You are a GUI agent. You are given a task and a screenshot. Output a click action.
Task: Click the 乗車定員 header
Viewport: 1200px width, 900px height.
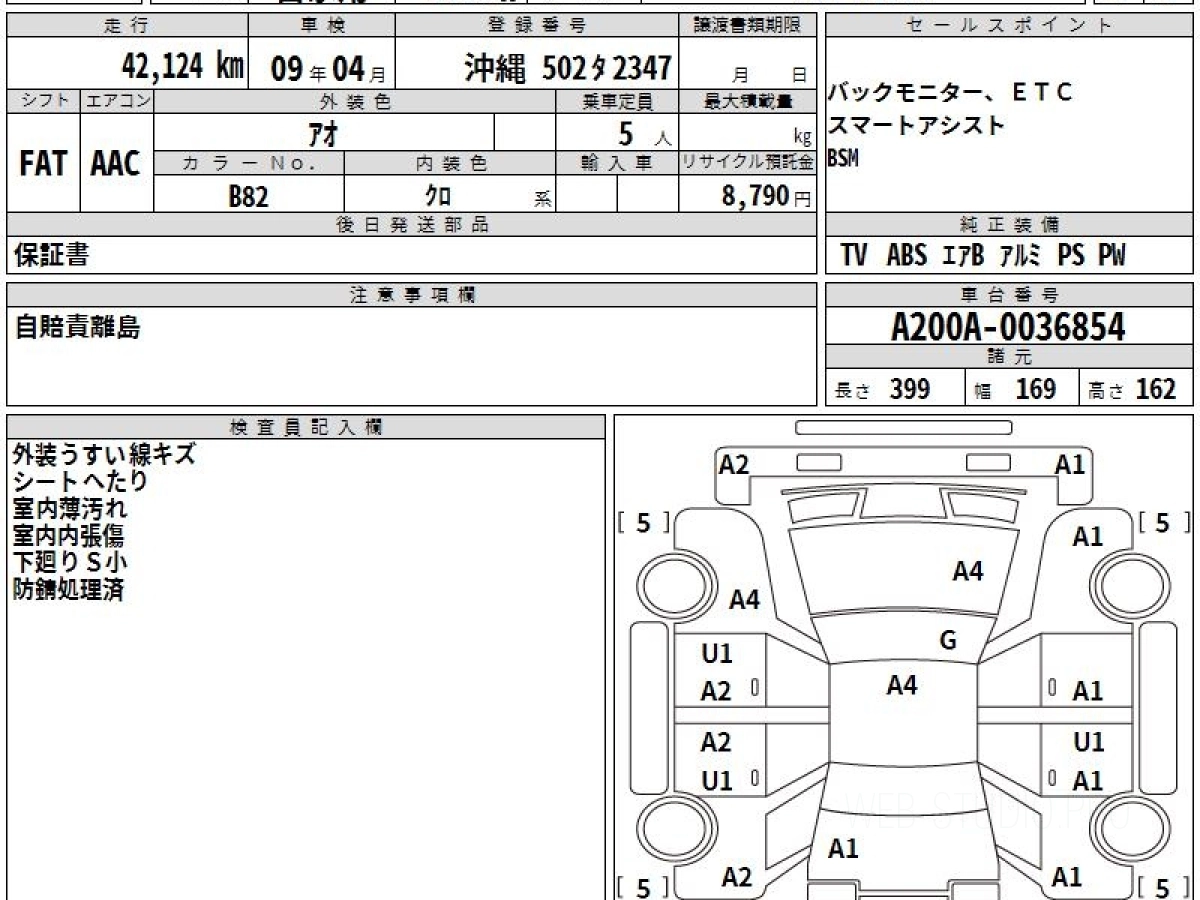pos(617,101)
